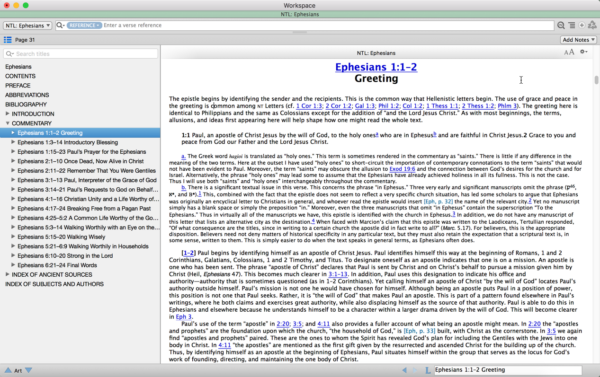Viewport: 600px width, 377px height.
Task: Toggle the table of contents sidebar icon
Action: tap(7, 40)
